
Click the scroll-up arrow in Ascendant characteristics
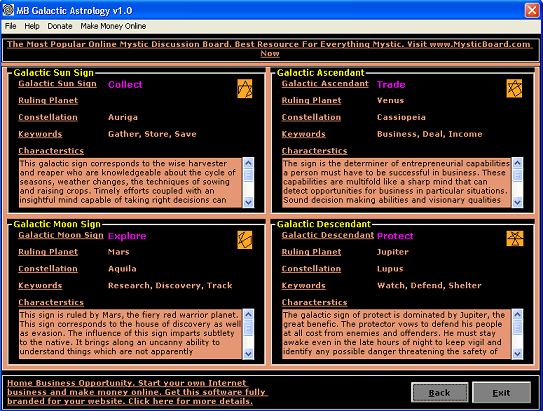(x=517, y=163)
